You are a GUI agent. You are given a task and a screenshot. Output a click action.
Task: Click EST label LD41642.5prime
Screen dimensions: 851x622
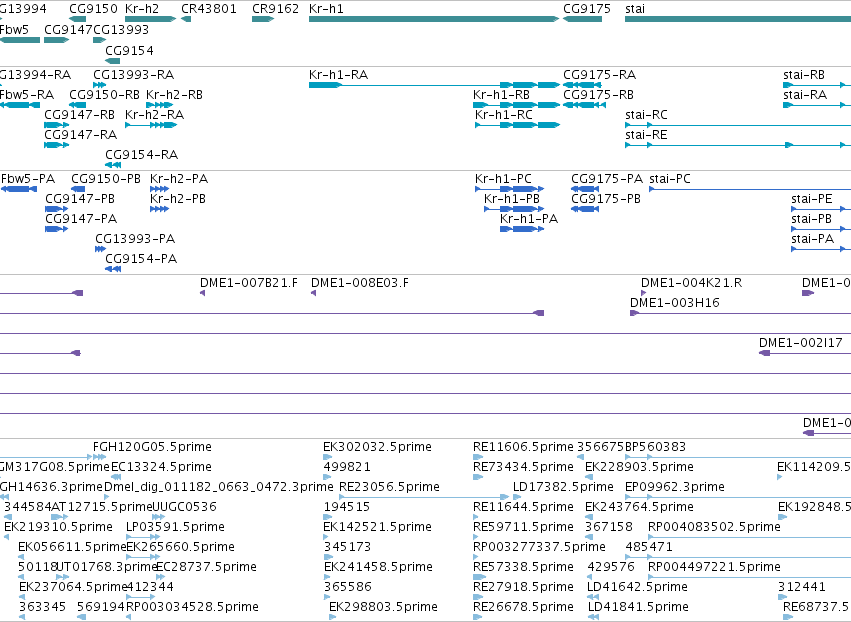[637, 587]
